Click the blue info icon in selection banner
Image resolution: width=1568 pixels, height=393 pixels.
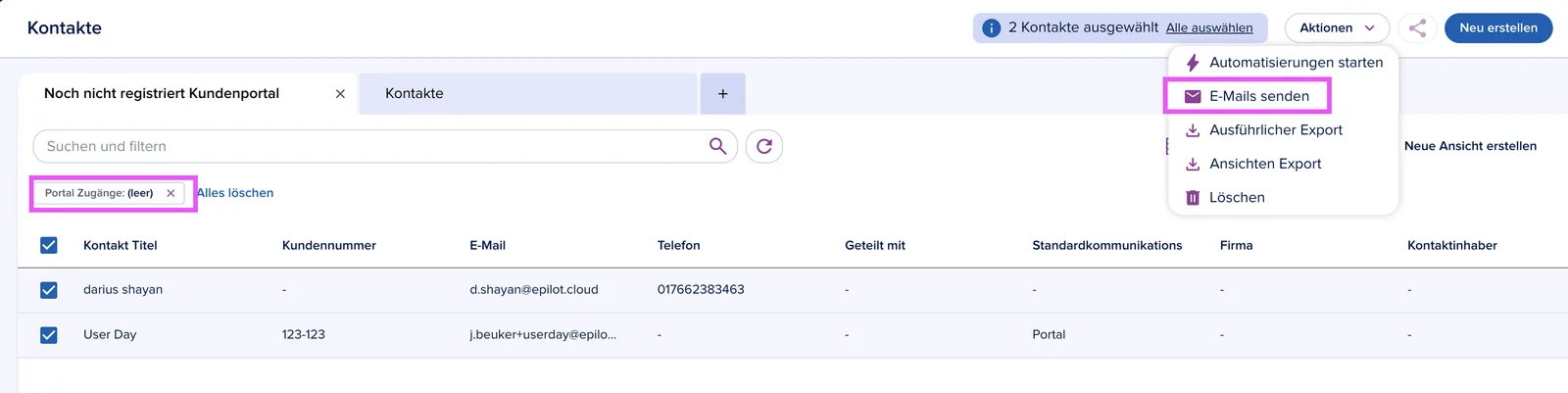[x=991, y=27]
